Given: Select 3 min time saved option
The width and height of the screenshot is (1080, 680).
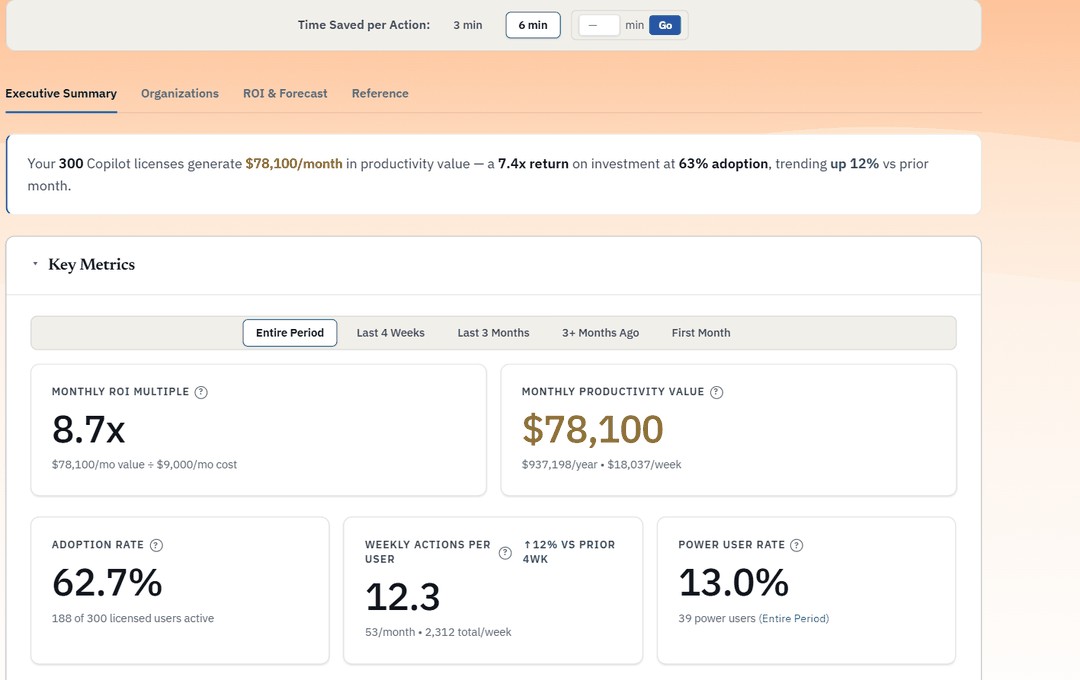Looking at the screenshot, I should [x=468, y=25].
